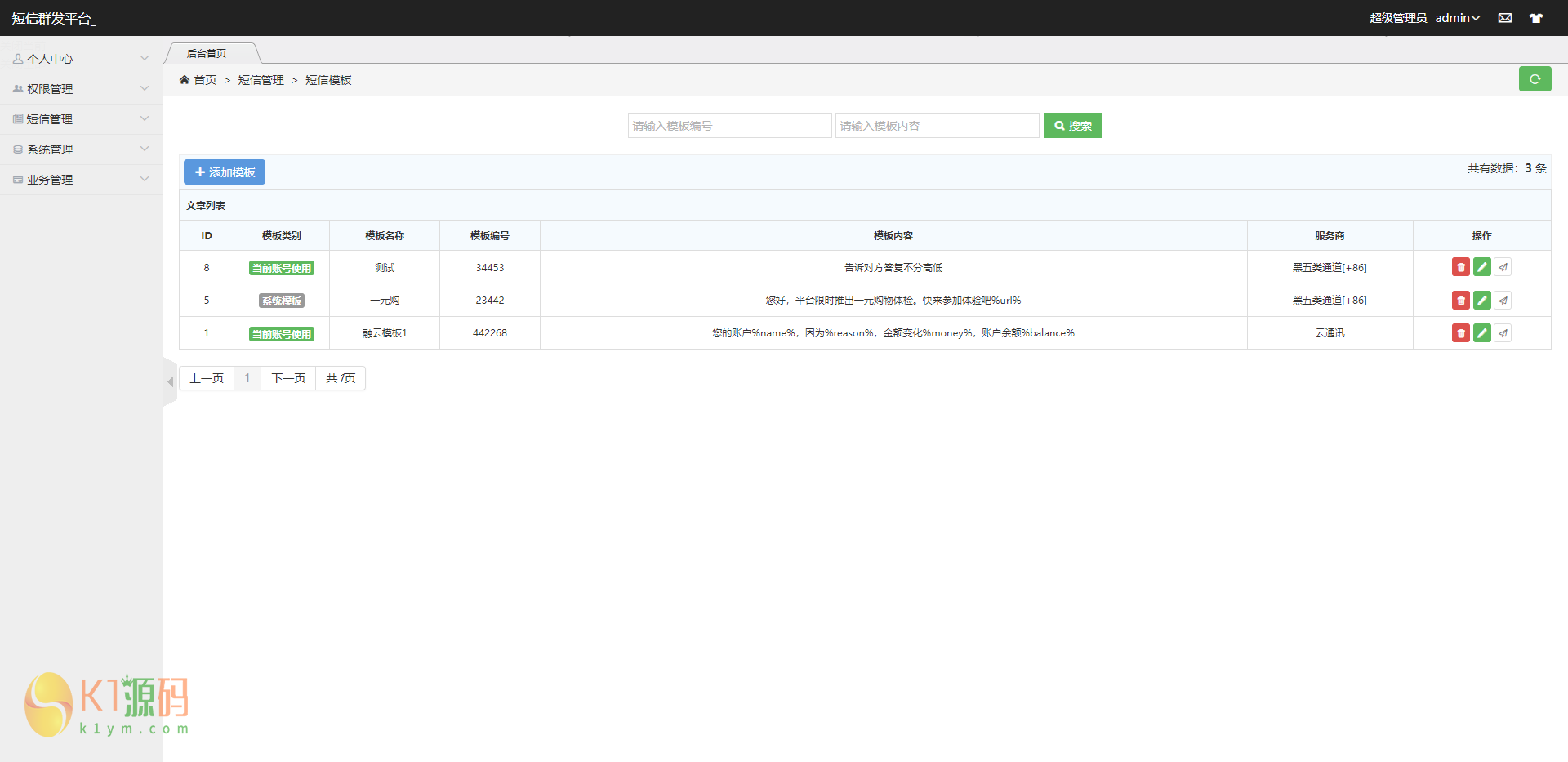
Task: Delete the template with ID 8
Action: coord(1460,267)
